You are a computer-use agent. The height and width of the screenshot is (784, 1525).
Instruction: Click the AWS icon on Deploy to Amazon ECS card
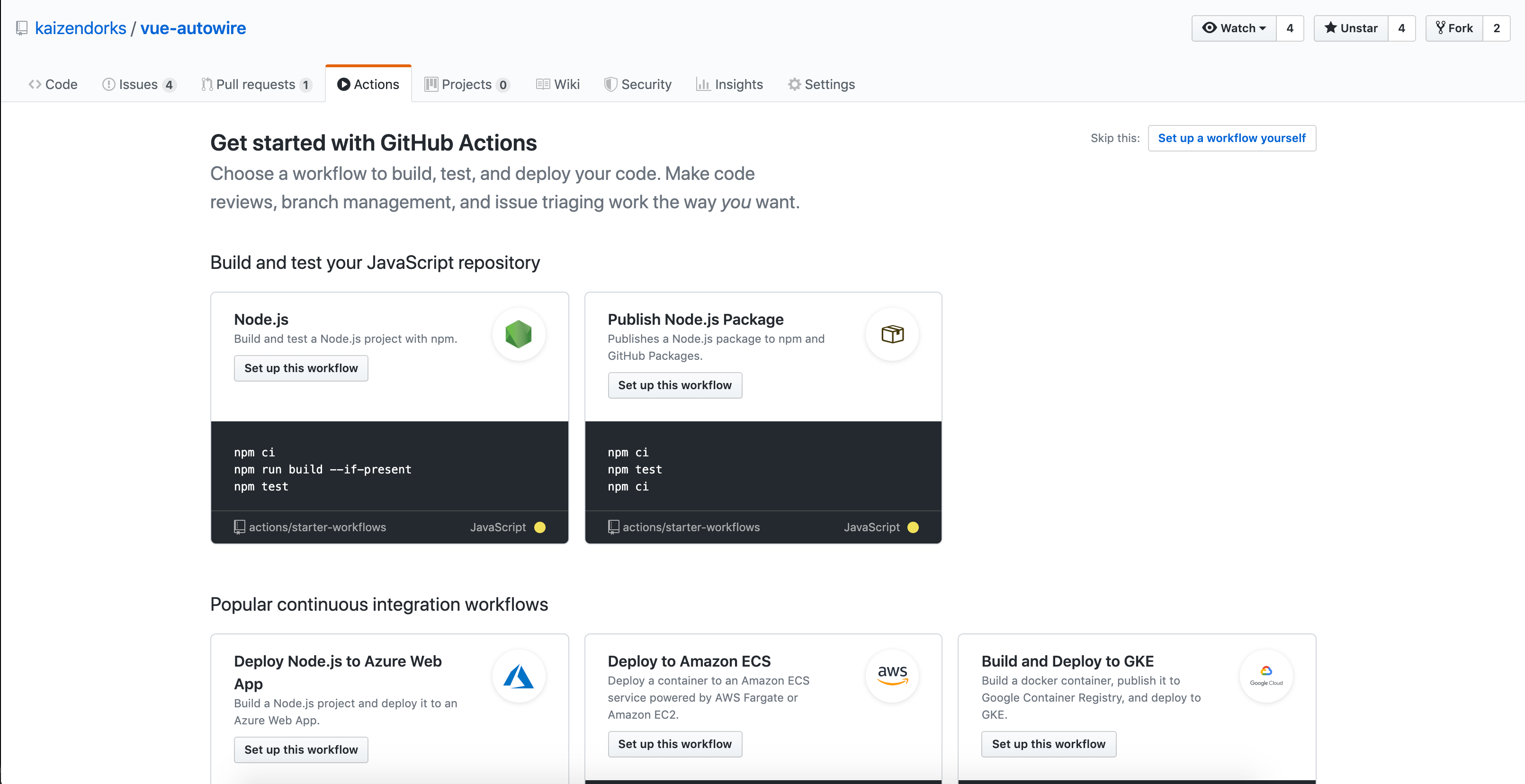click(893, 676)
